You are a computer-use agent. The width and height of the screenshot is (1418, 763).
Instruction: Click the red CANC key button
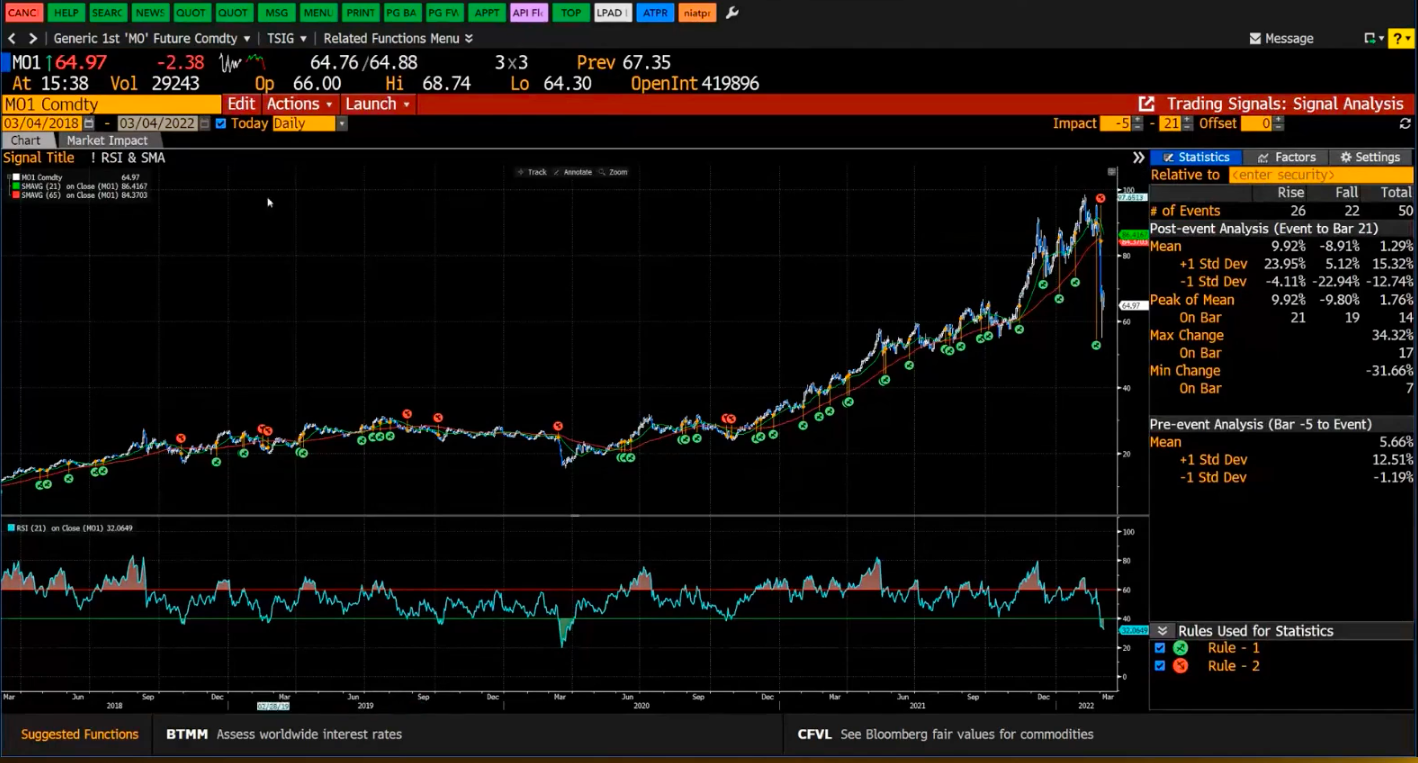[22, 12]
